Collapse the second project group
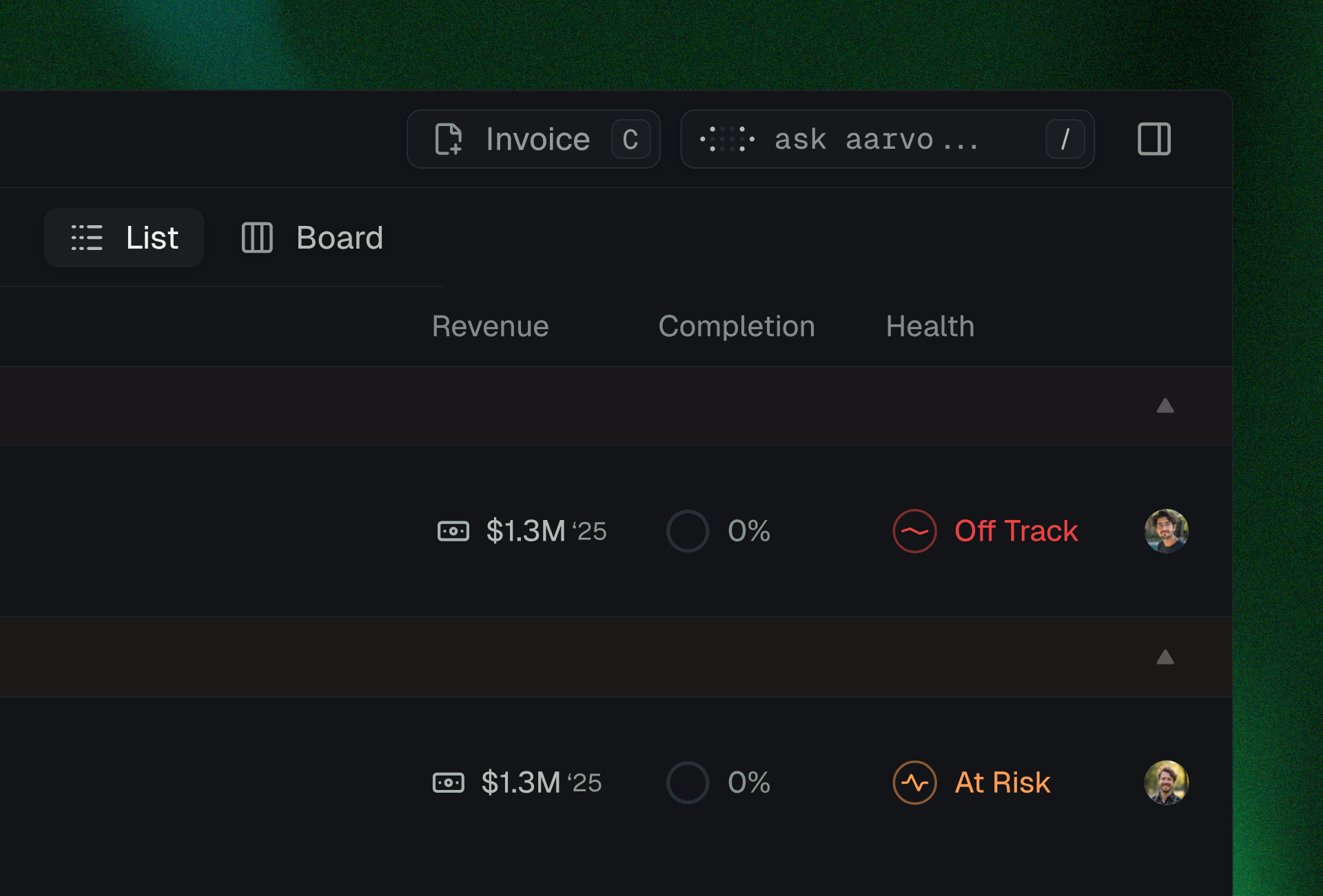The height and width of the screenshot is (896, 1323). [x=1165, y=658]
